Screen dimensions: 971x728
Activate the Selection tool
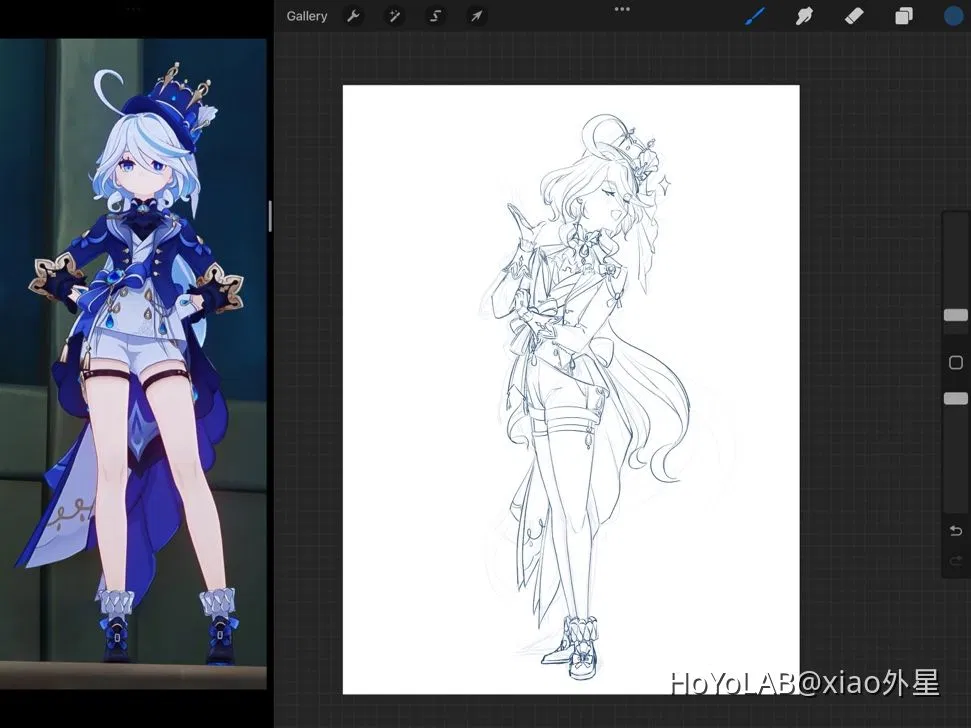point(435,15)
